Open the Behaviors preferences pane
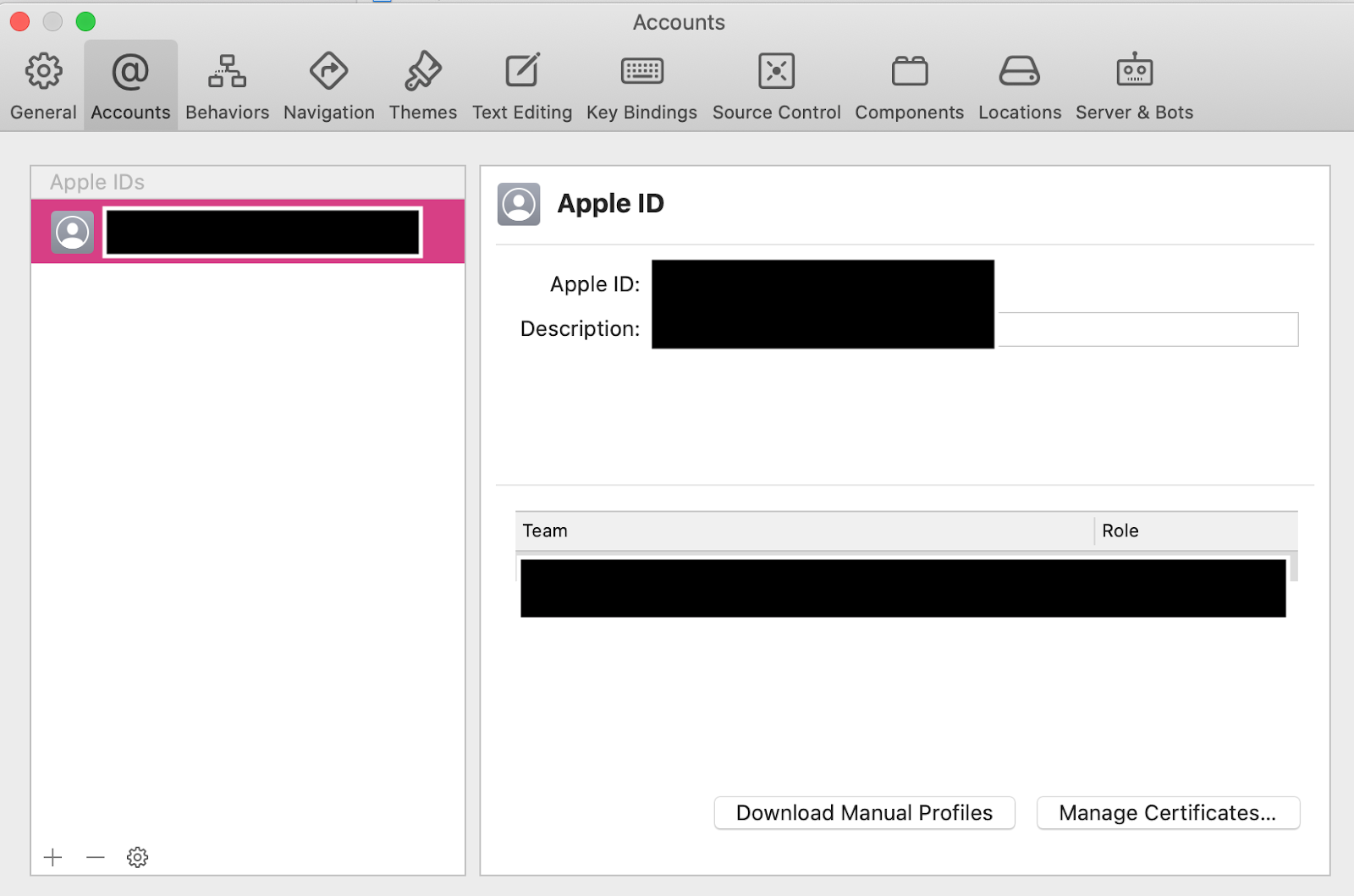Screen dimensions: 1354x896 (227, 86)
